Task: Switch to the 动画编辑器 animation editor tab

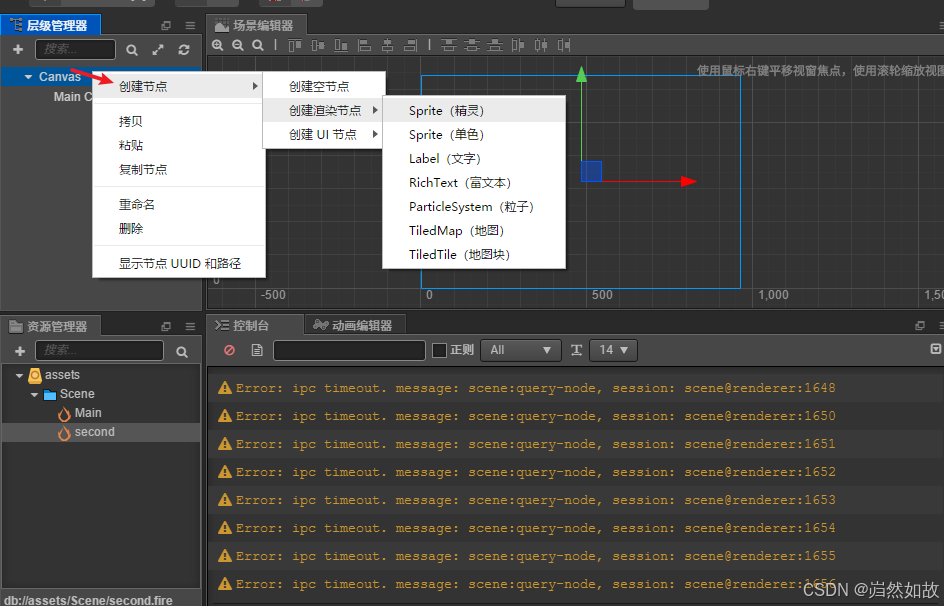Action: [x=354, y=326]
